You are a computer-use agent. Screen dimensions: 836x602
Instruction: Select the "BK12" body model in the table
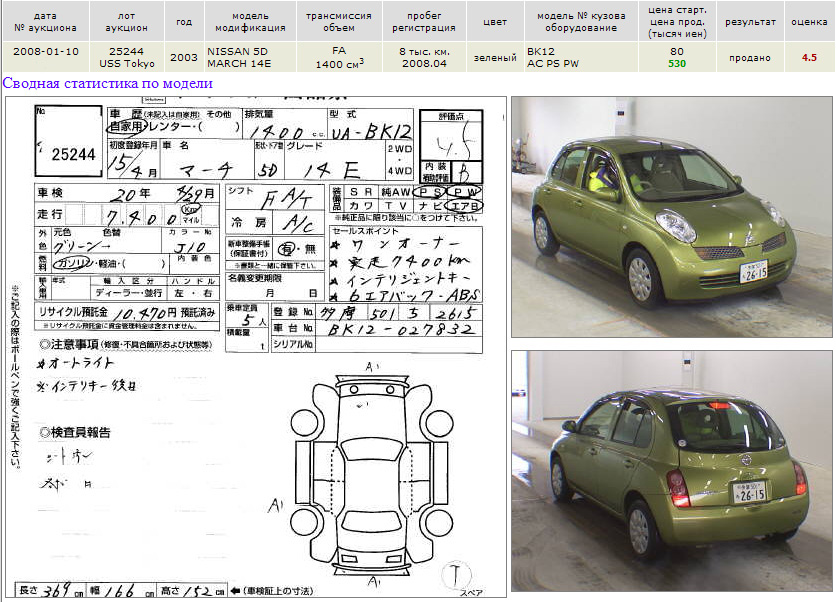[541, 52]
